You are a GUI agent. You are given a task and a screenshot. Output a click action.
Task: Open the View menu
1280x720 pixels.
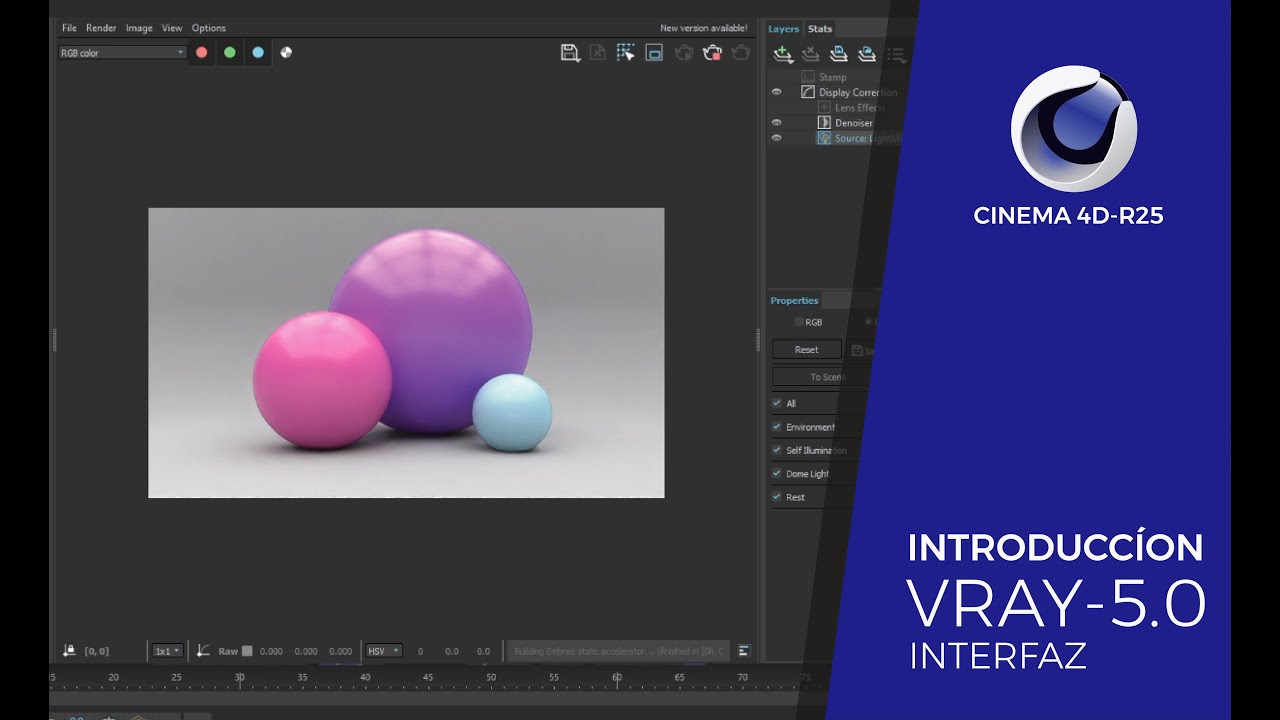pos(172,28)
